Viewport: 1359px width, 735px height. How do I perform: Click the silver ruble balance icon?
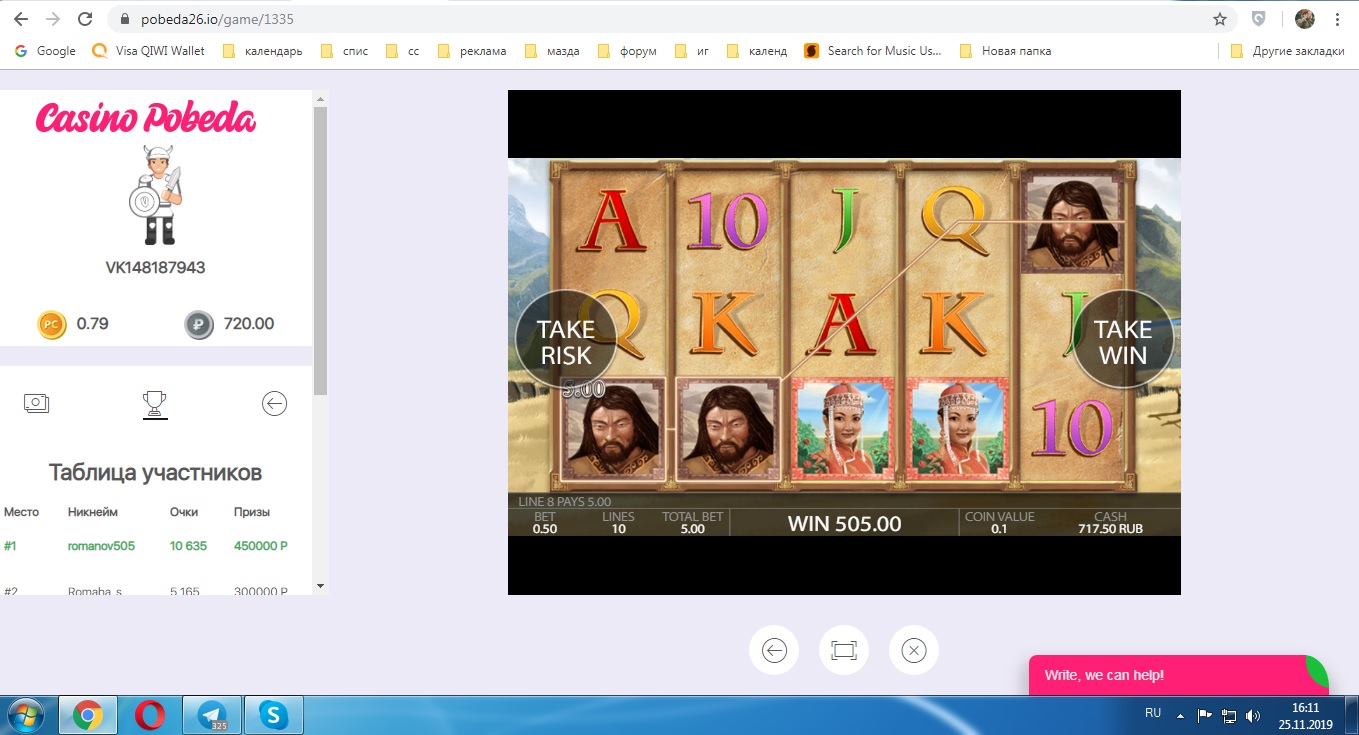[x=199, y=325]
